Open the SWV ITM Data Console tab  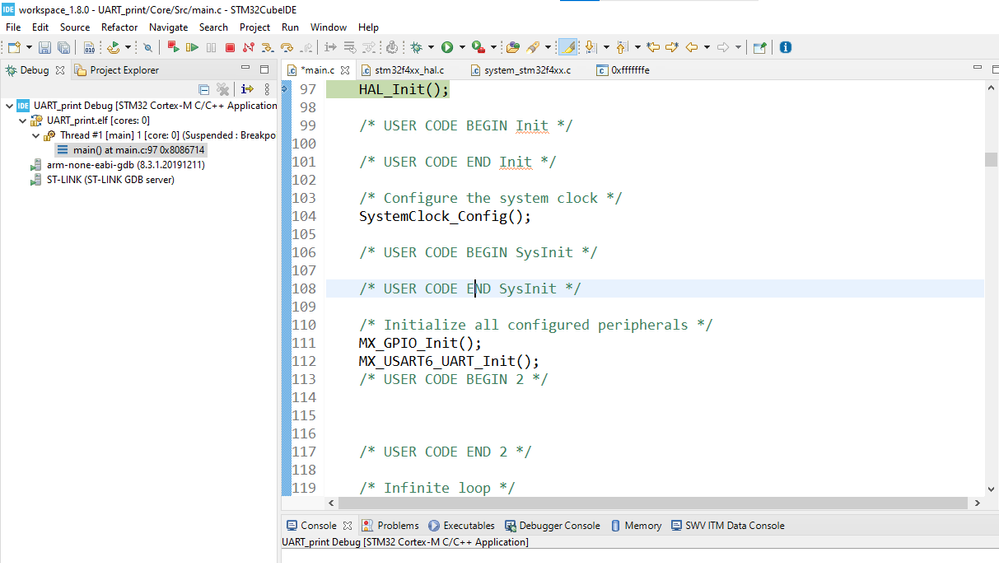728,525
